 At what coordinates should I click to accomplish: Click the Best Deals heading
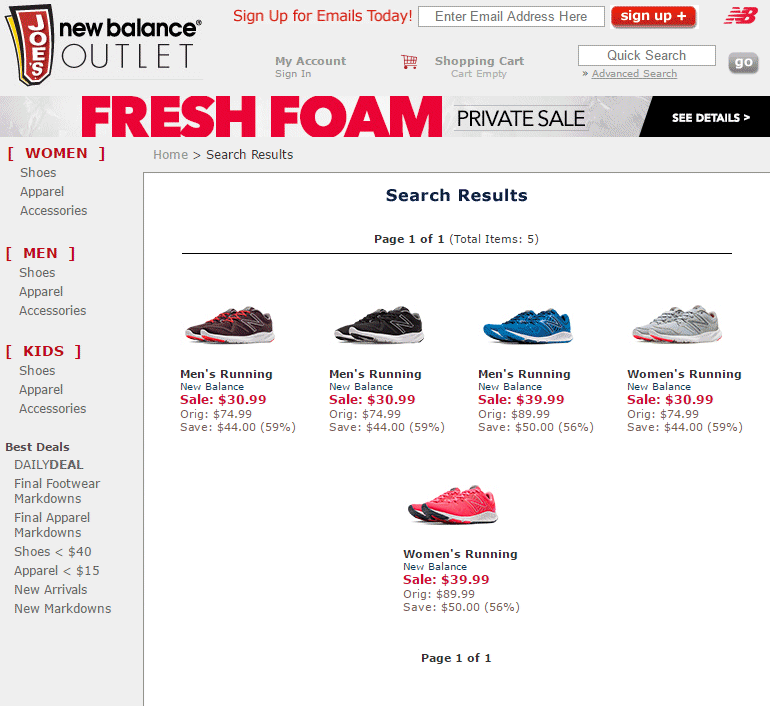[37, 447]
